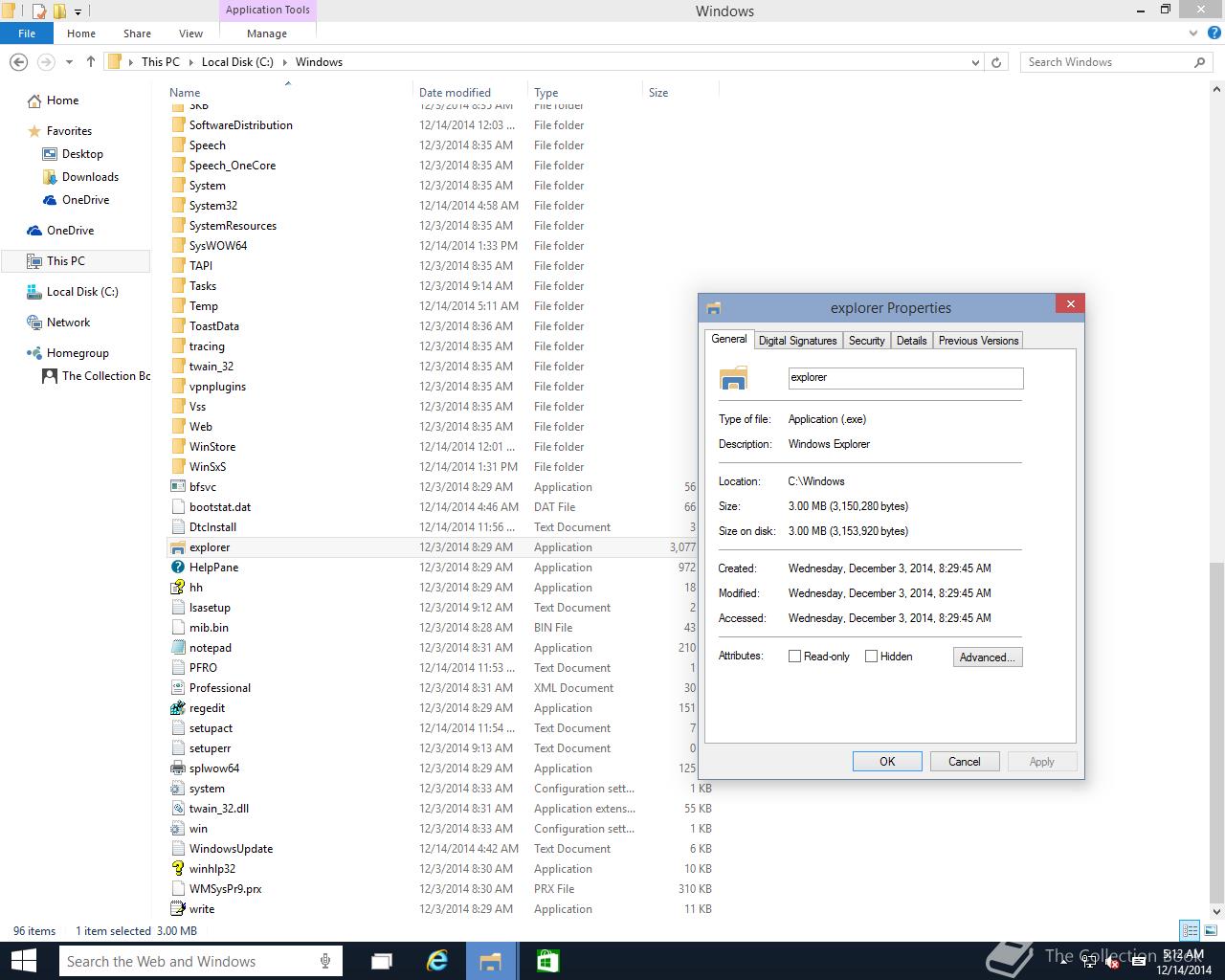Open the Home ribbon tab
Image resolution: width=1225 pixels, height=980 pixels.
[x=81, y=33]
